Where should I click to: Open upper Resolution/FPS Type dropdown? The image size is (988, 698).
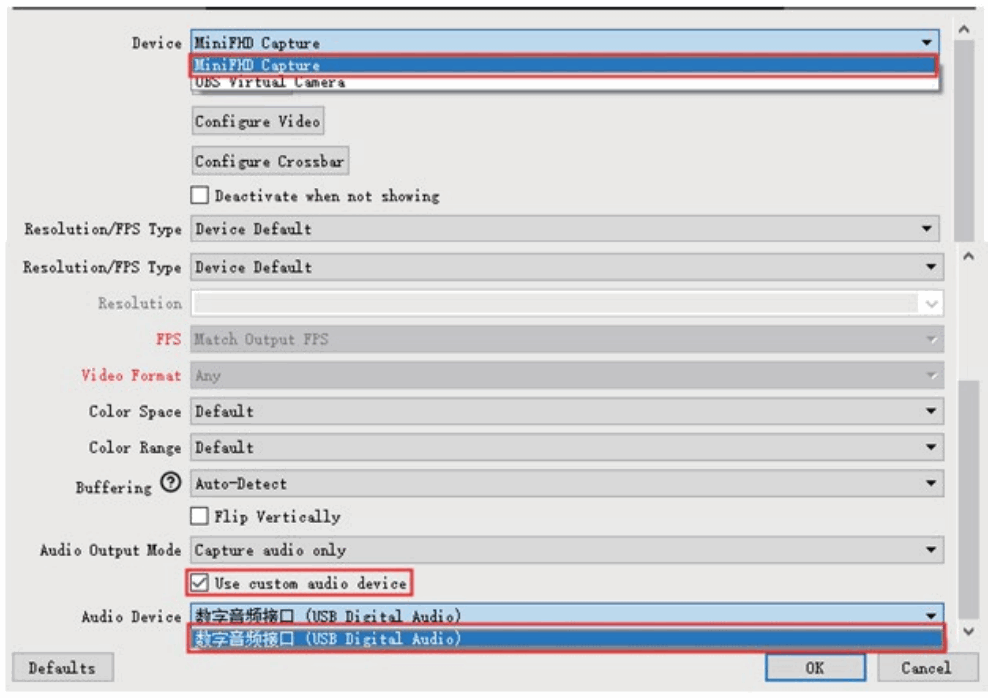(565, 229)
